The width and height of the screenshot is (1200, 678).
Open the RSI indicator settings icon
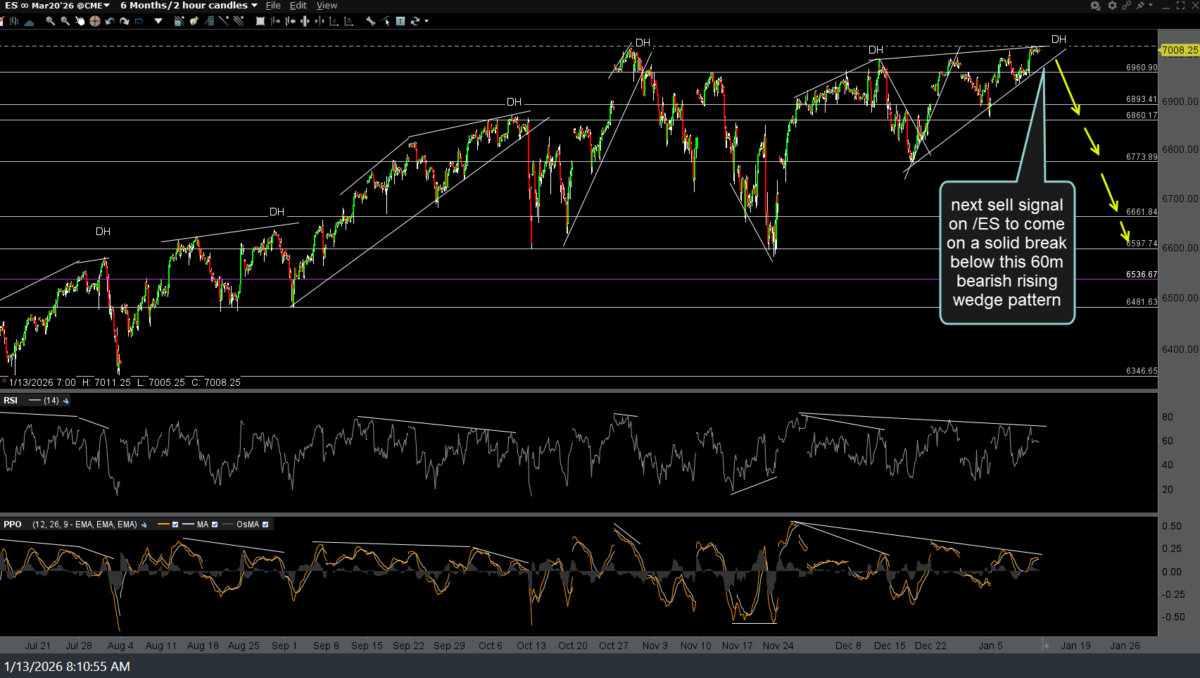click(66, 400)
